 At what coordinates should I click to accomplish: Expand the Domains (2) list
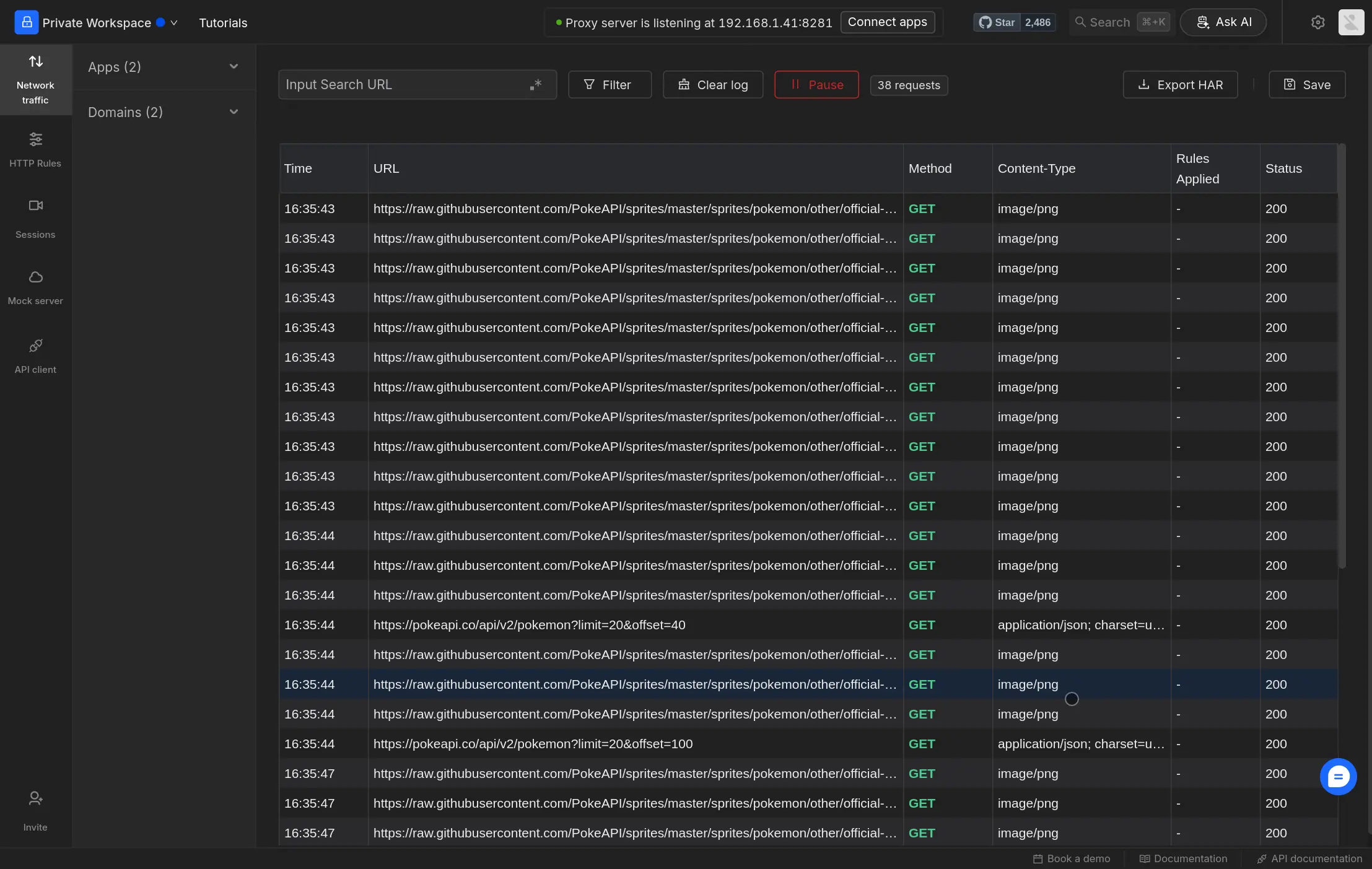(164, 112)
